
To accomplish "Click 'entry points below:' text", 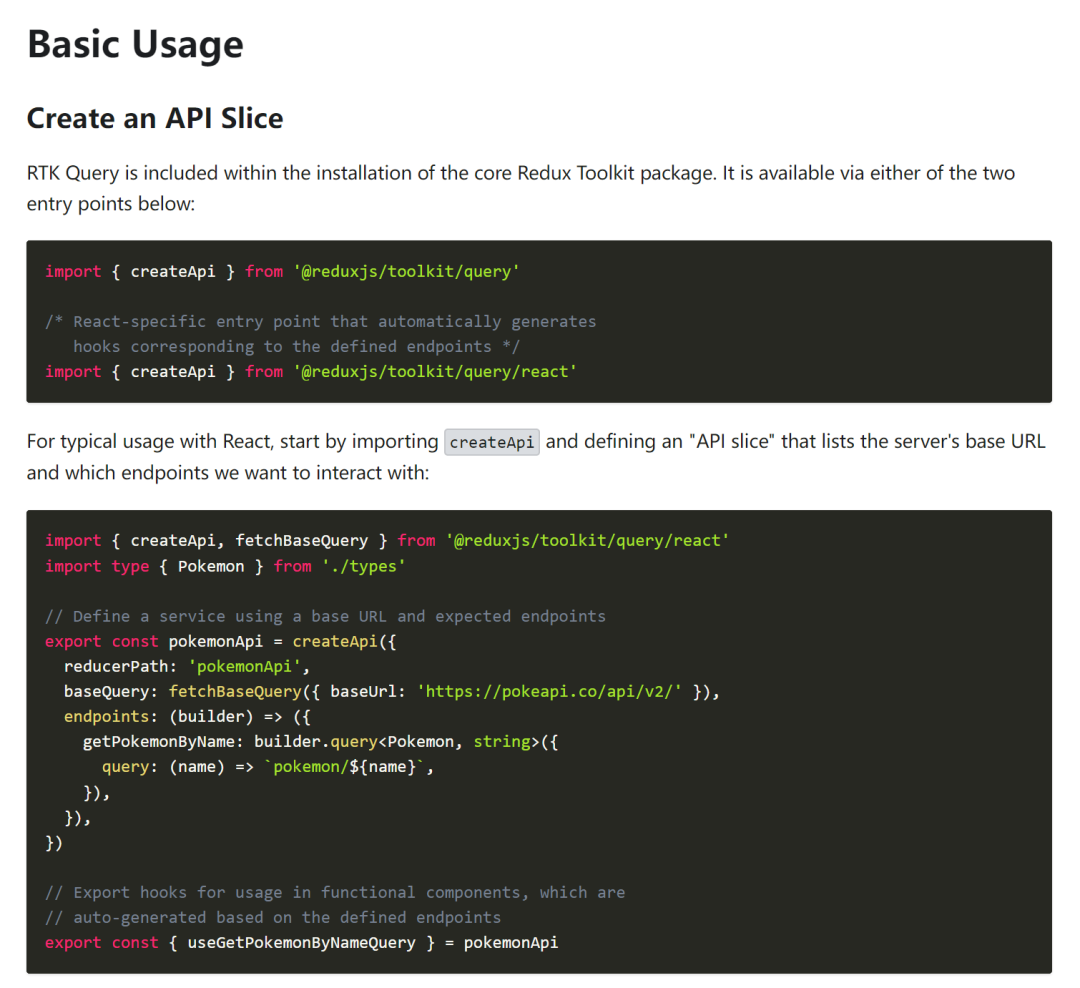I will click(x=111, y=204).
